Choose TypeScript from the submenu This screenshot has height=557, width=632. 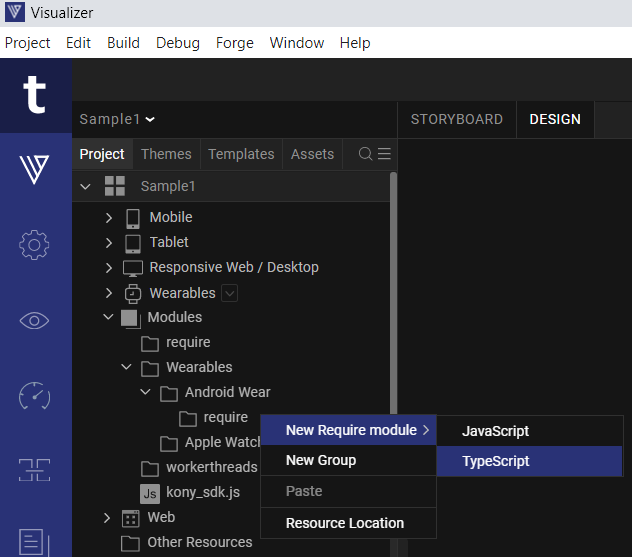point(496,461)
